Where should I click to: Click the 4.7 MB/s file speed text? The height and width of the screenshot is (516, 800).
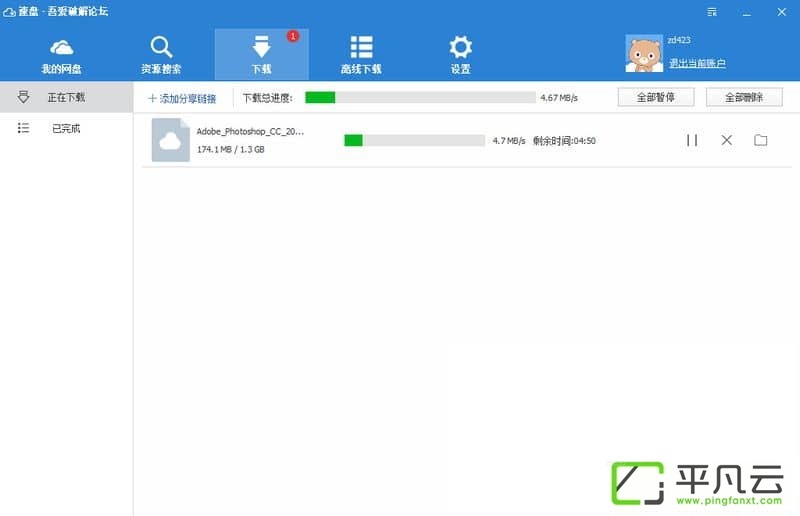tap(509, 140)
